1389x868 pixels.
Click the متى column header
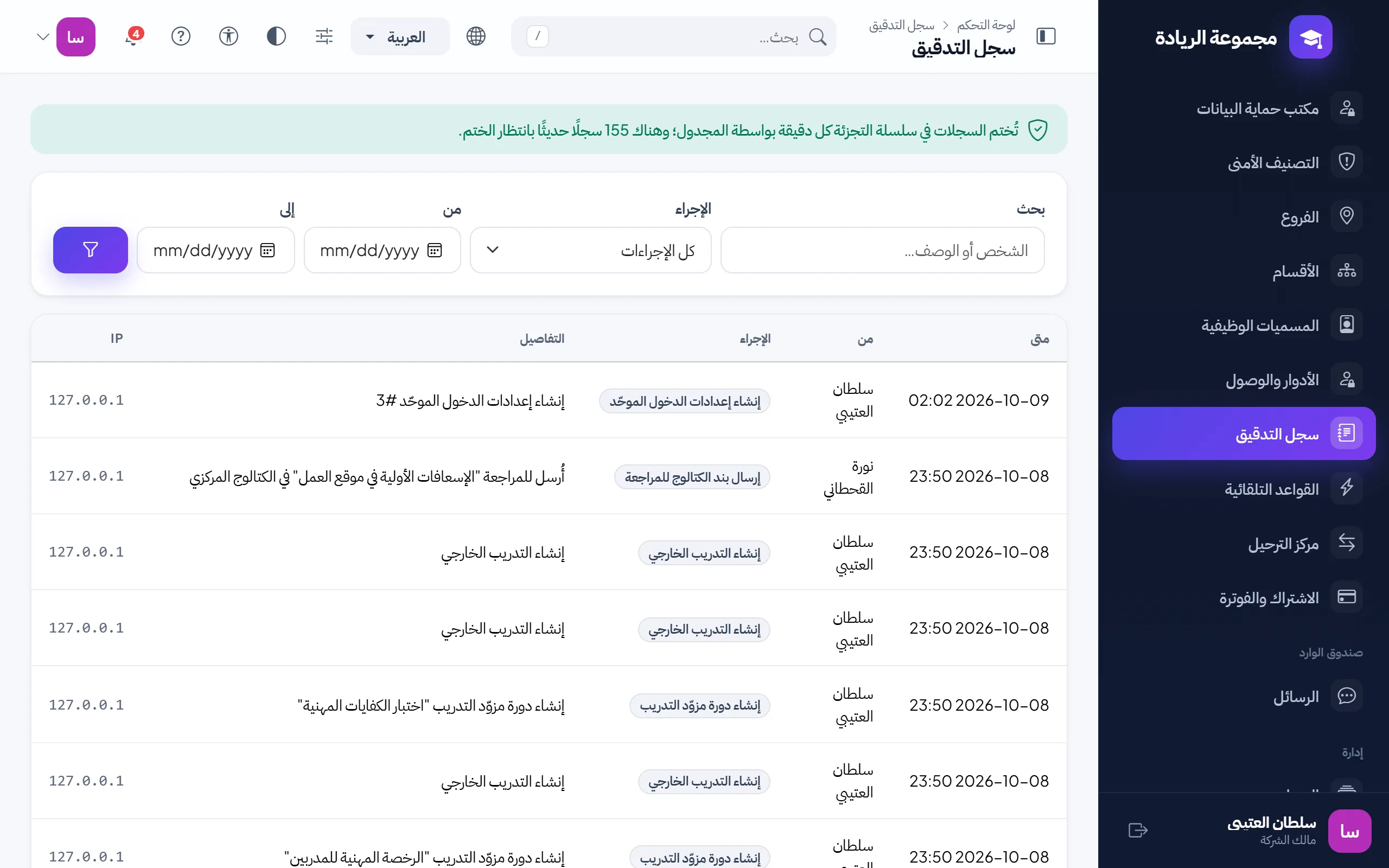(1040, 339)
